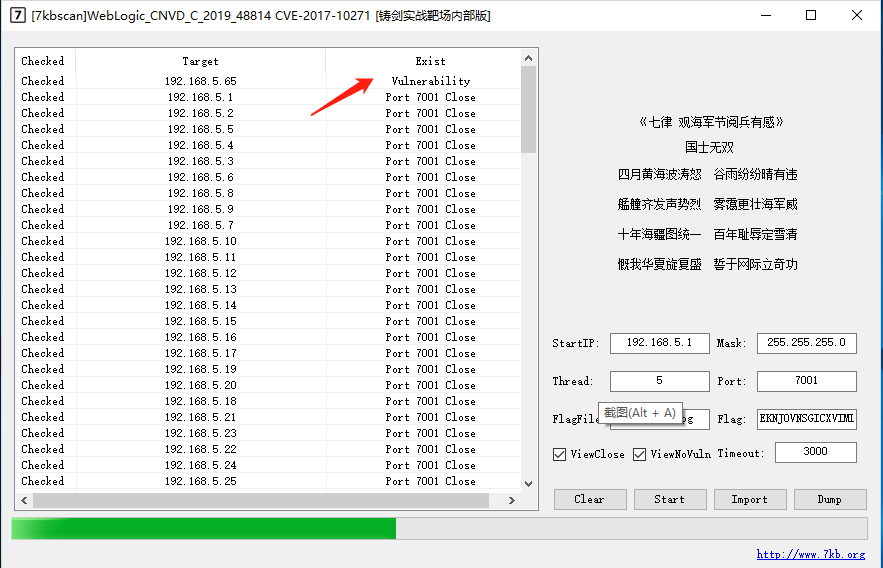883x568 pixels.
Task: Click the window title text in the title bar
Action: (261, 16)
